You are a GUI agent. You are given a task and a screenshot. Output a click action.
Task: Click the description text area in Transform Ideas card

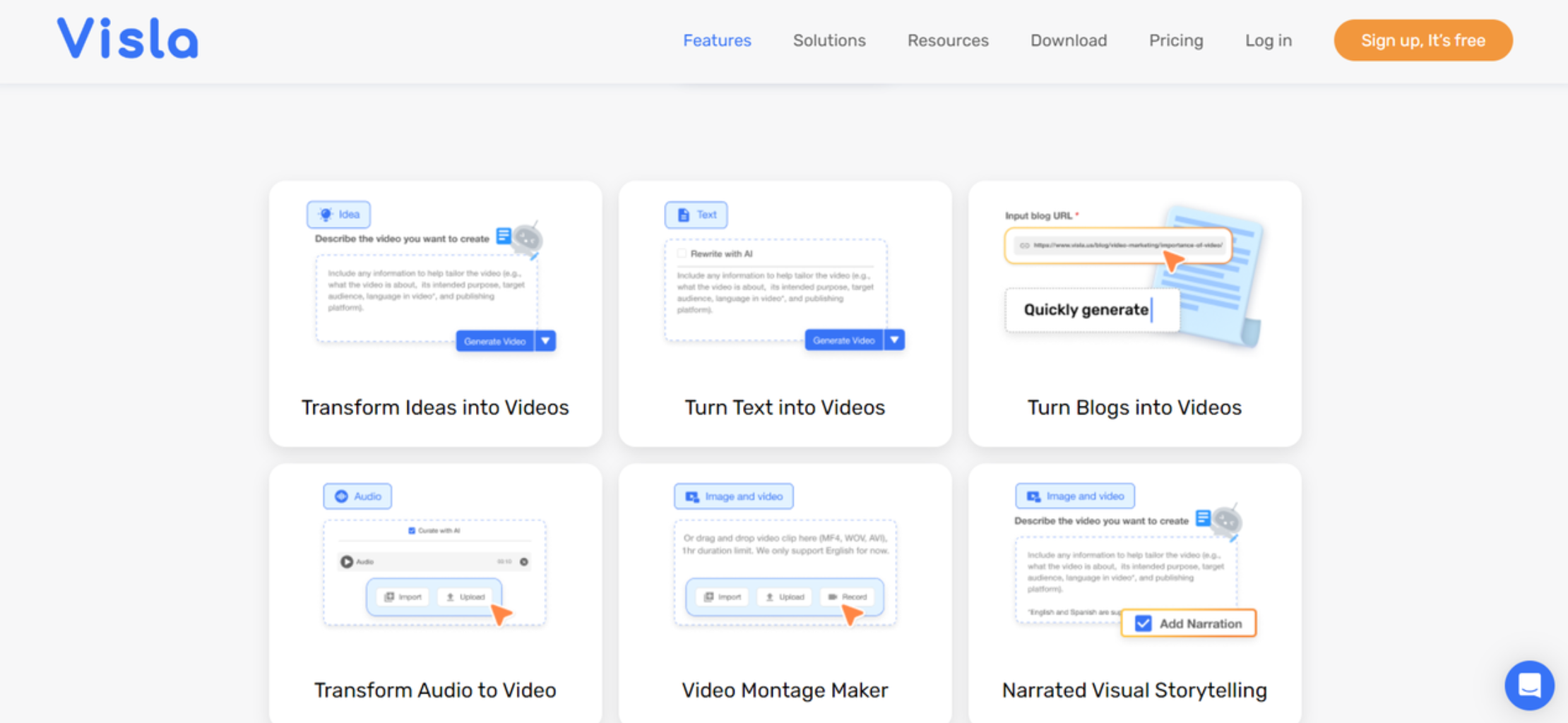(427, 297)
